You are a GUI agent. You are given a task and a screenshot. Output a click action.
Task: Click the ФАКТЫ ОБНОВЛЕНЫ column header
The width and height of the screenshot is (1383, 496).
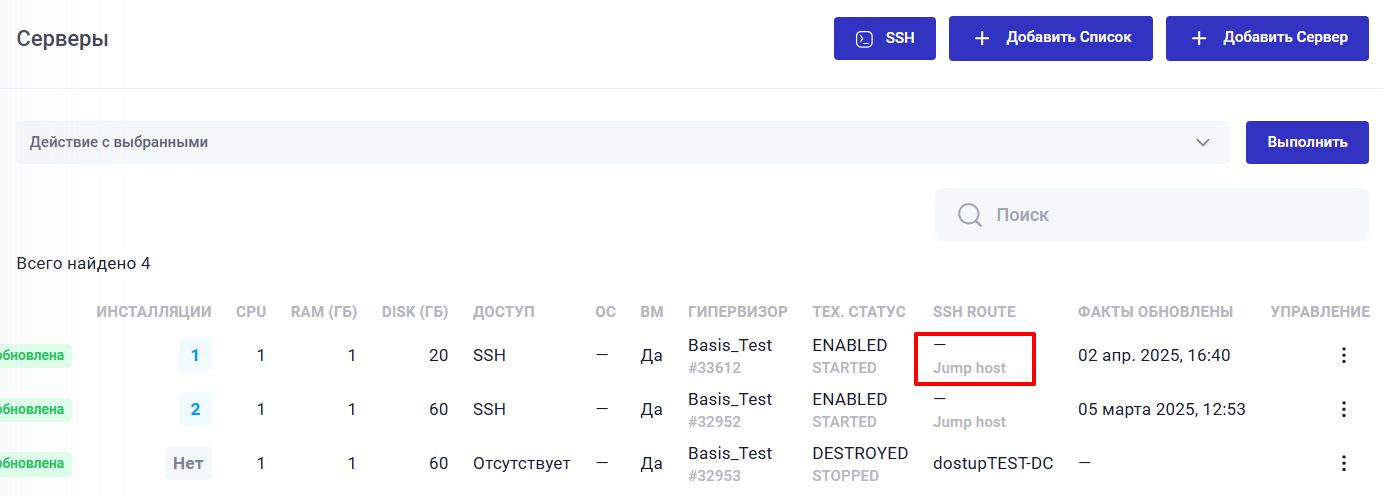point(1155,312)
